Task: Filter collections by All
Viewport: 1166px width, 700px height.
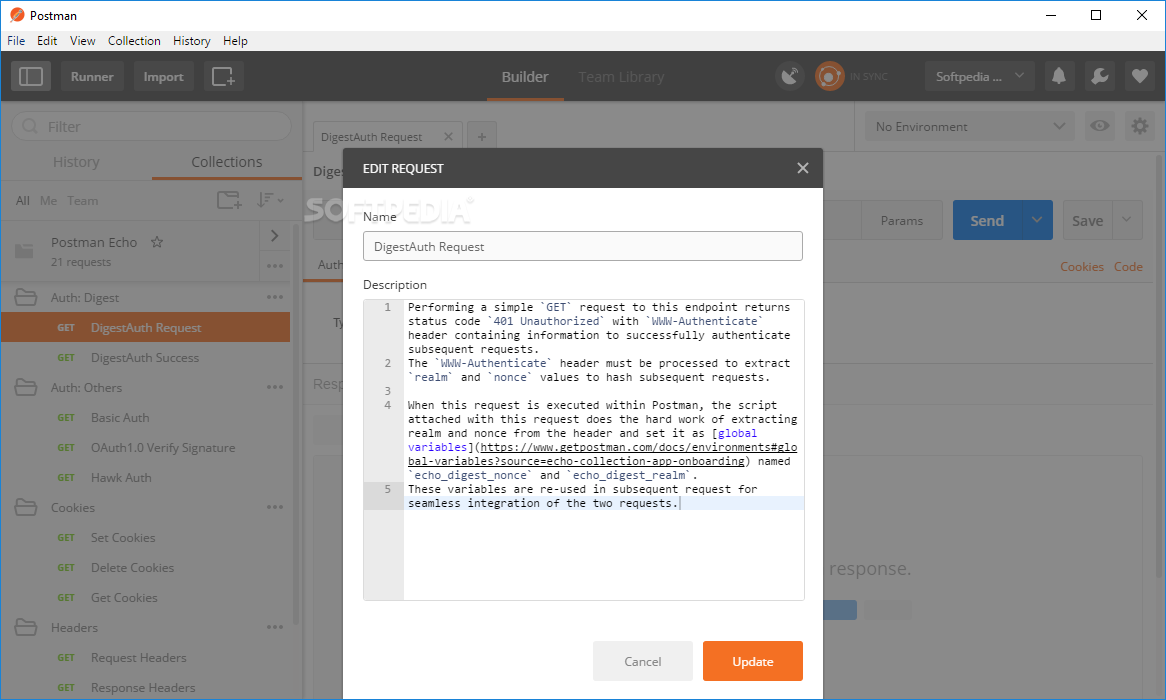Action: pyautogui.click(x=23, y=201)
